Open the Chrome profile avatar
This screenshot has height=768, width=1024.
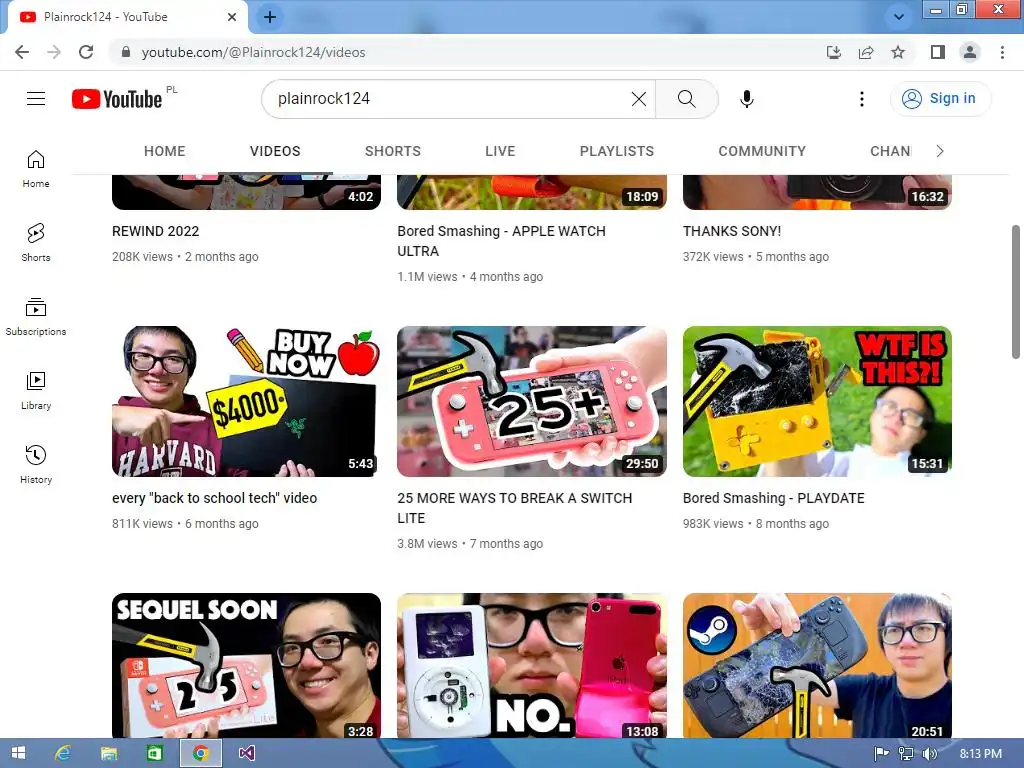tap(970, 52)
